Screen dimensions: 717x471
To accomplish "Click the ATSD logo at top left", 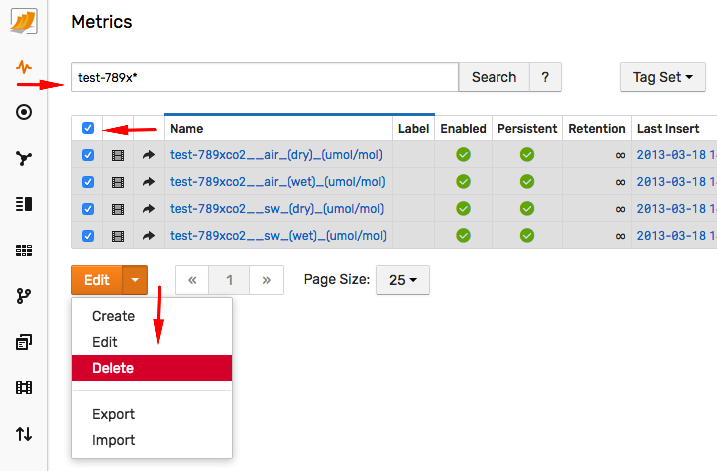I will point(24,21).
